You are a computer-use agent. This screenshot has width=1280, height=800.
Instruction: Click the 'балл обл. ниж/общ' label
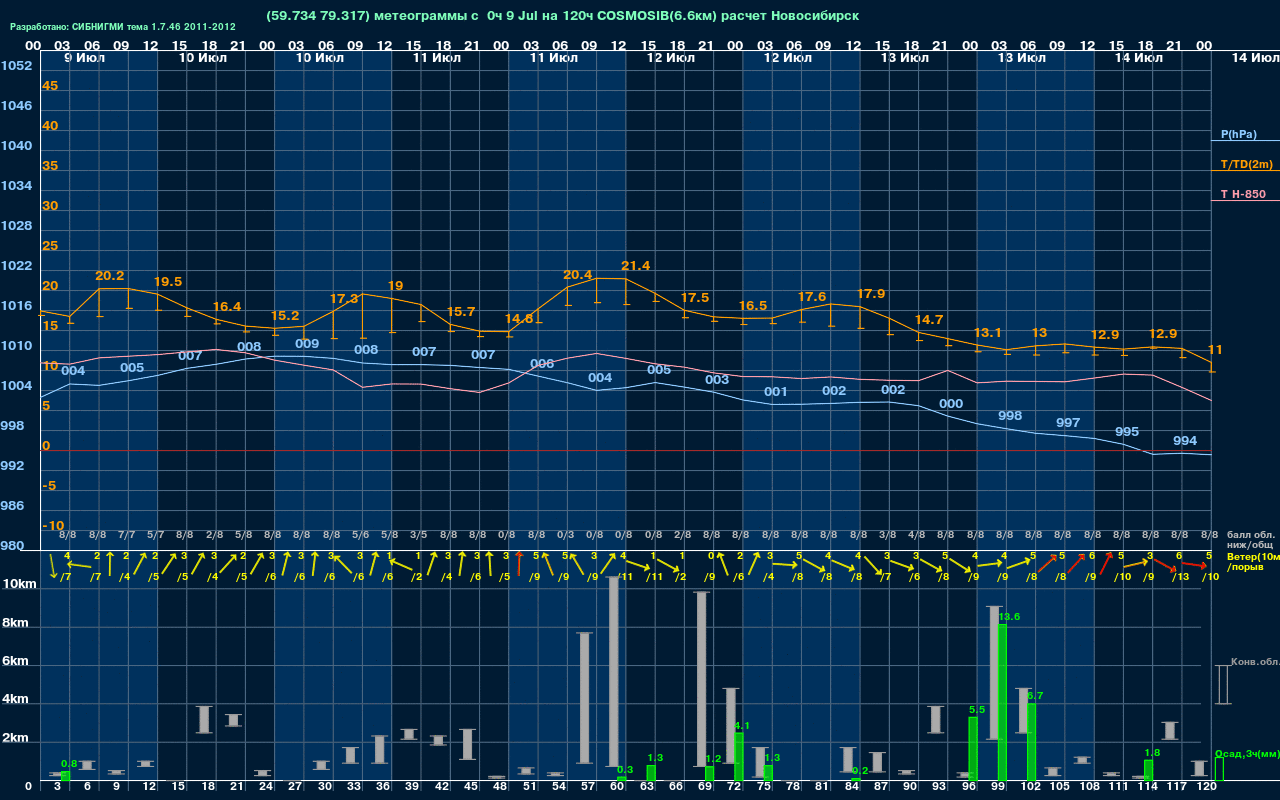[x=1250, y=540]
